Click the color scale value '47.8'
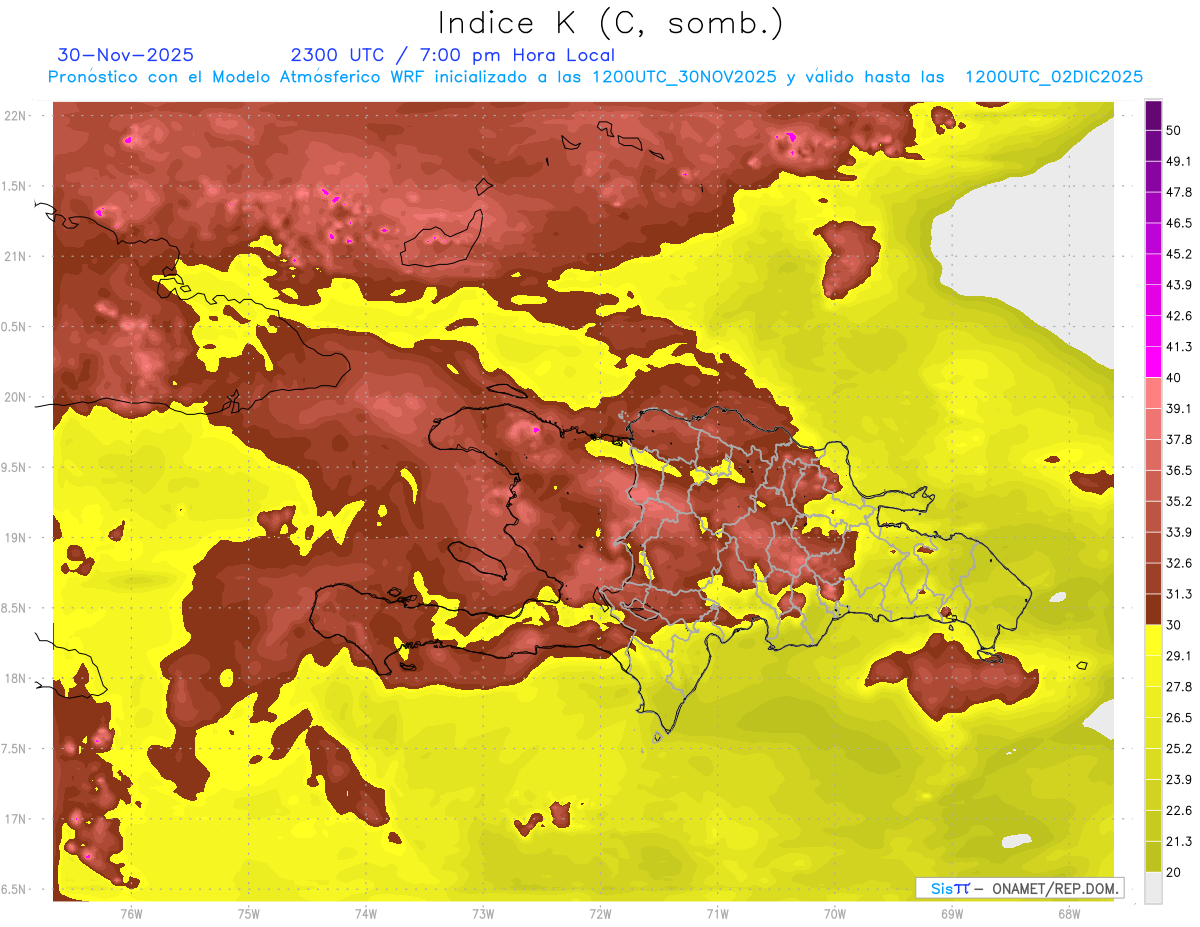This screenshot has height=927, width=1200. point(1179,192)
